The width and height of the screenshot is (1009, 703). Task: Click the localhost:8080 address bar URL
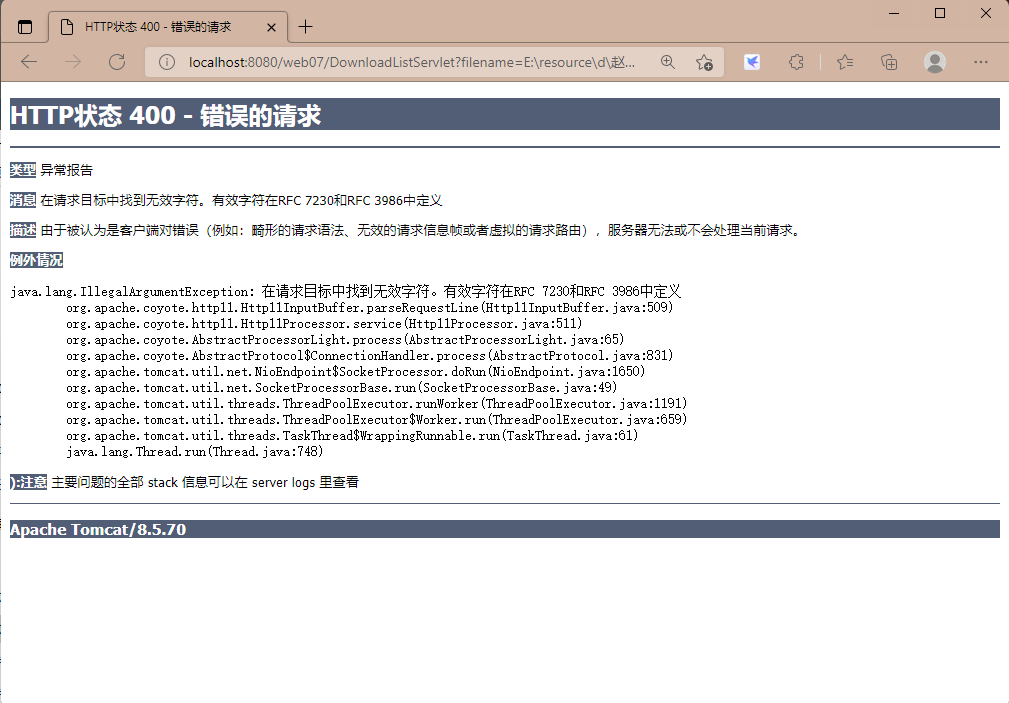point(412,62)
